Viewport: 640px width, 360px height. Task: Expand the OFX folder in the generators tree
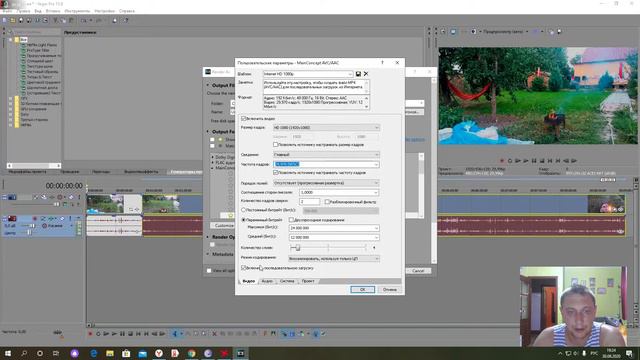[11, 98]
